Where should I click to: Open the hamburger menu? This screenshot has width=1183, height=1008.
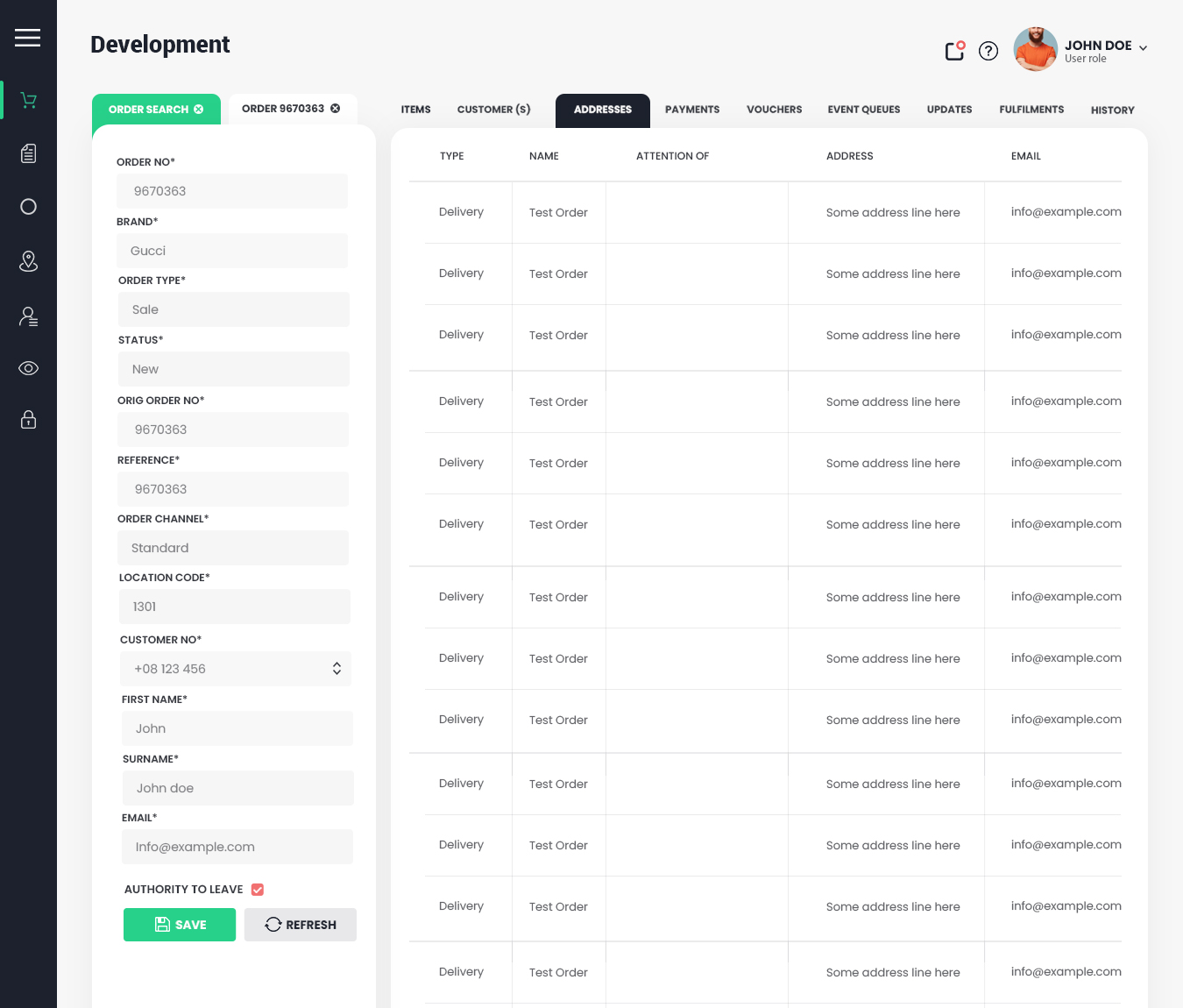pos(28,38)
